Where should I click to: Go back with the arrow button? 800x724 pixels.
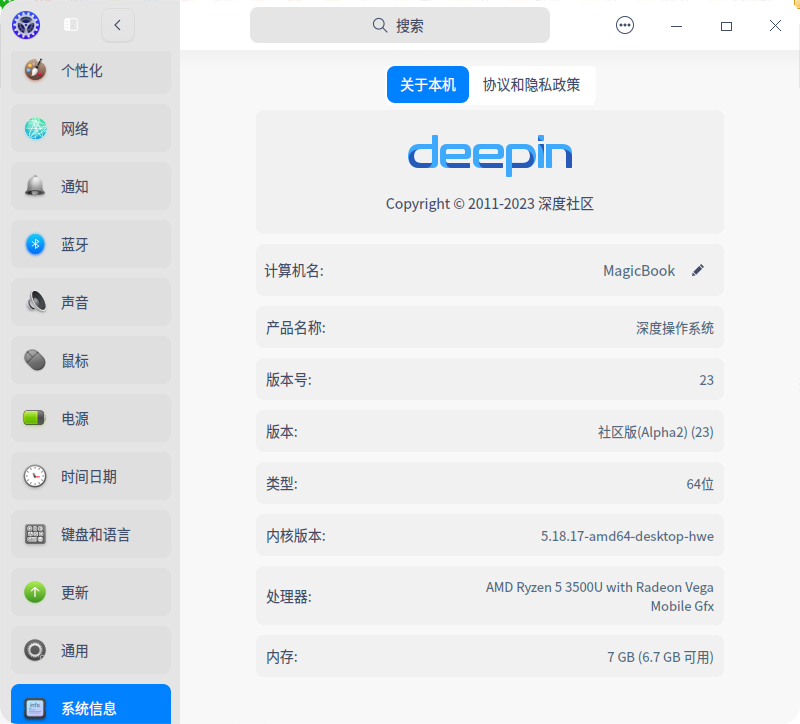pos(118,25)
